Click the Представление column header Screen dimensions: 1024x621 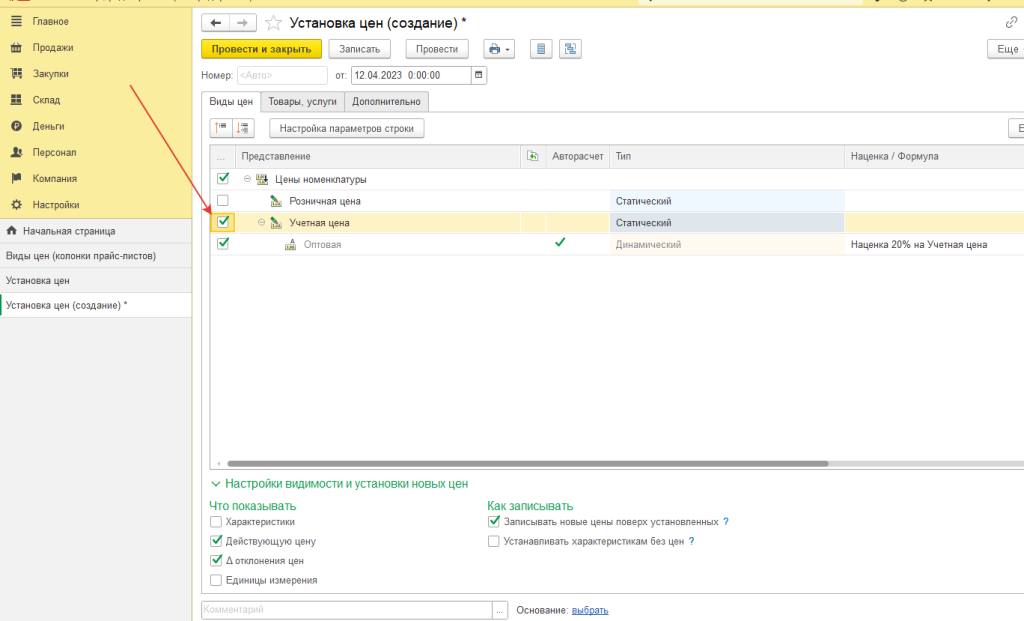[378, 157]
